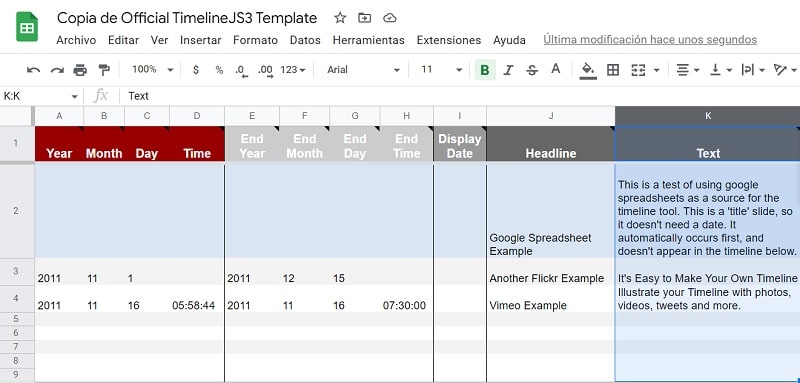Open fill color picker

point(588,70)
